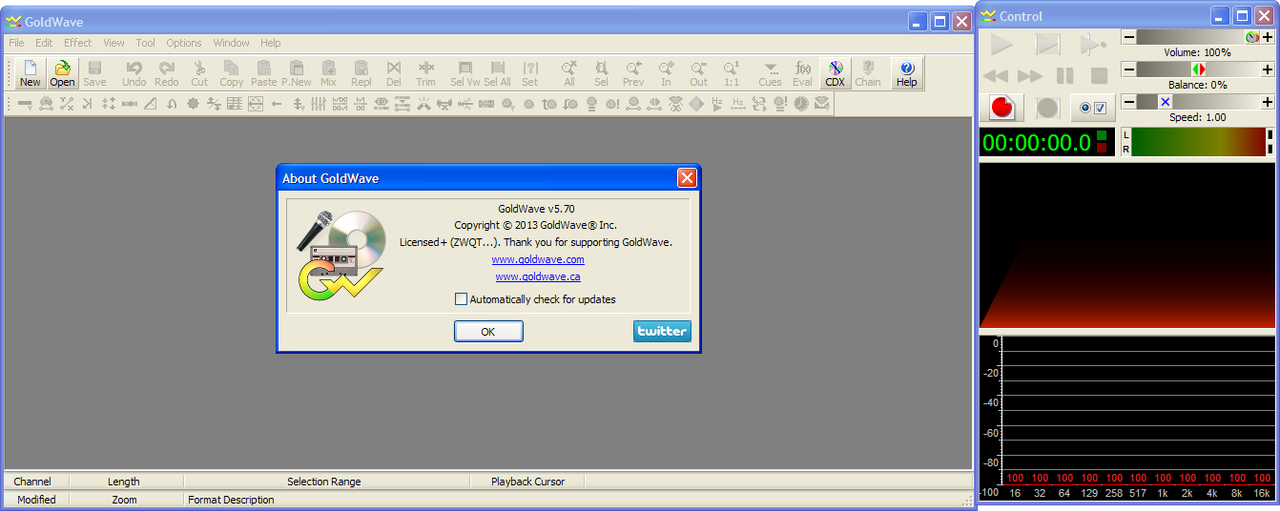Increase volume with the plus button
The image size is (1280, 511).
click(x=1268, y=37)
